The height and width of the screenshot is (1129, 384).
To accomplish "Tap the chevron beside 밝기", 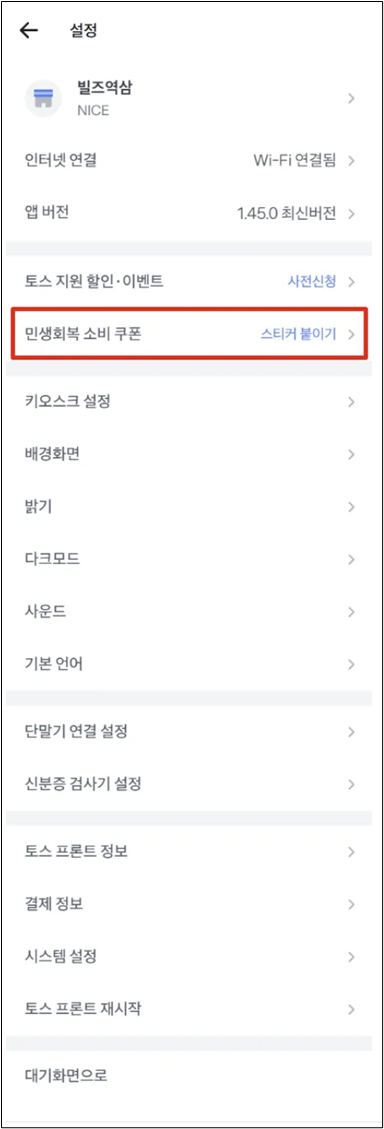I will [352, 507].
